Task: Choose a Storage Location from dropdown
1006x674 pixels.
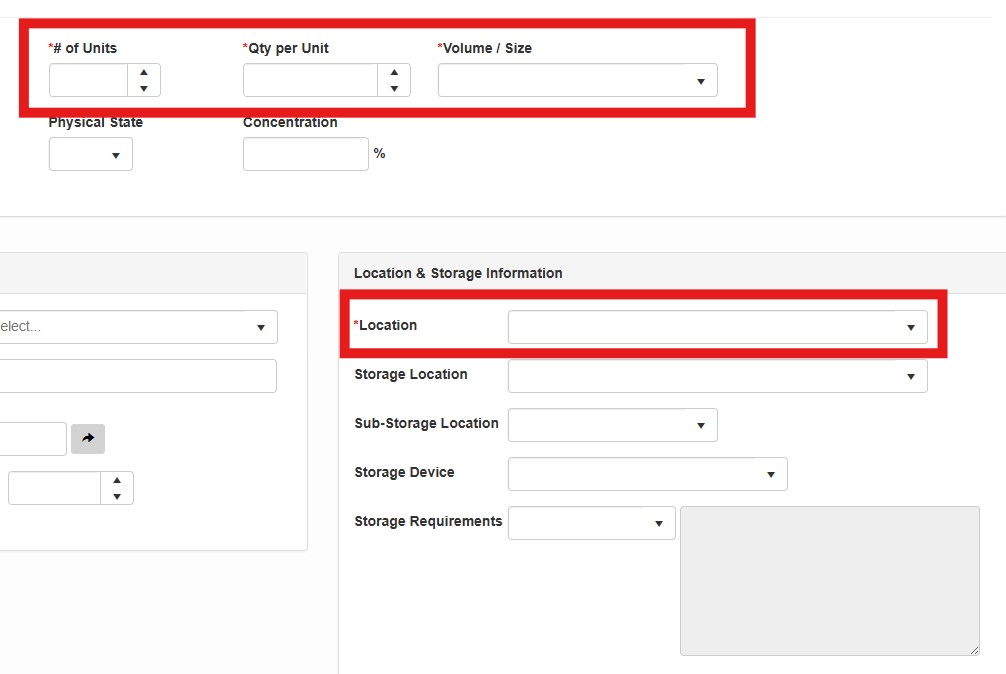Action: pos(717,376)
